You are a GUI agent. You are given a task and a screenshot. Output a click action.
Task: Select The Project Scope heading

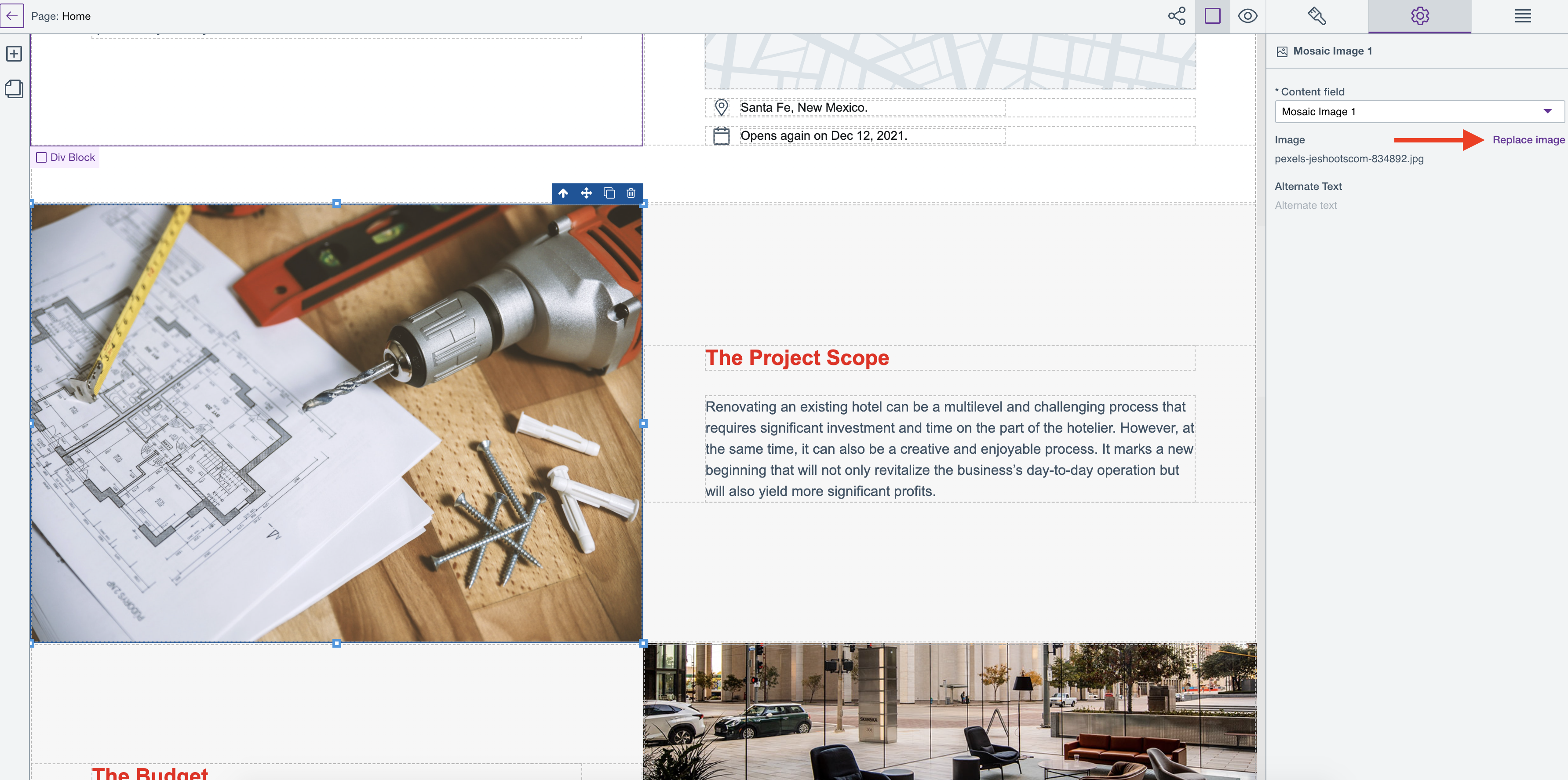[x=797, y=357]
